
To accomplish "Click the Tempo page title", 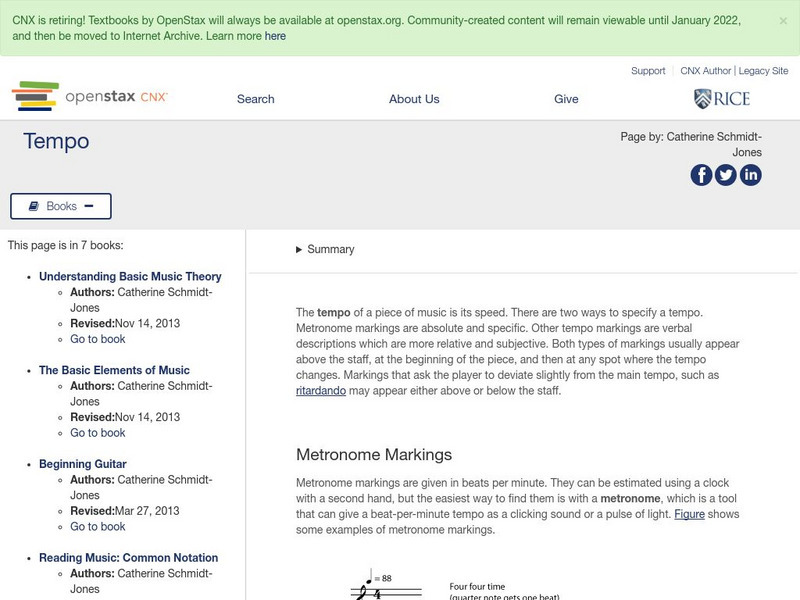I will pyautogui.click(x=56, y=141).
